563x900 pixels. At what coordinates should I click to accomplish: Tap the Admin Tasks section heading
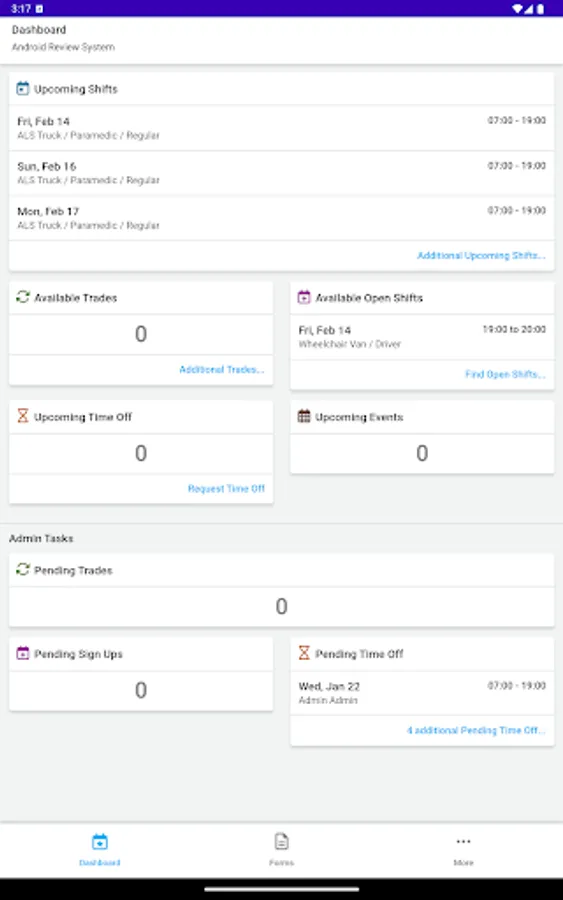tap(41, 538)
